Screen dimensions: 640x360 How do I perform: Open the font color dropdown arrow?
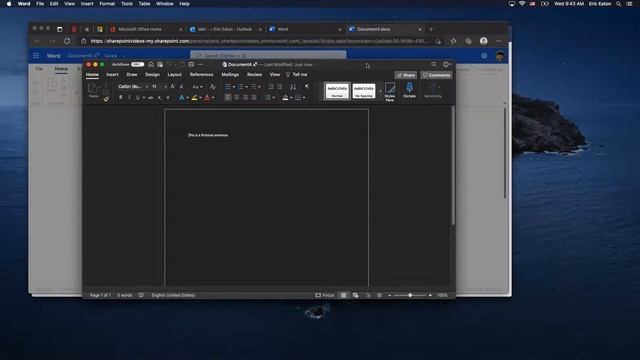pos(213,98)
